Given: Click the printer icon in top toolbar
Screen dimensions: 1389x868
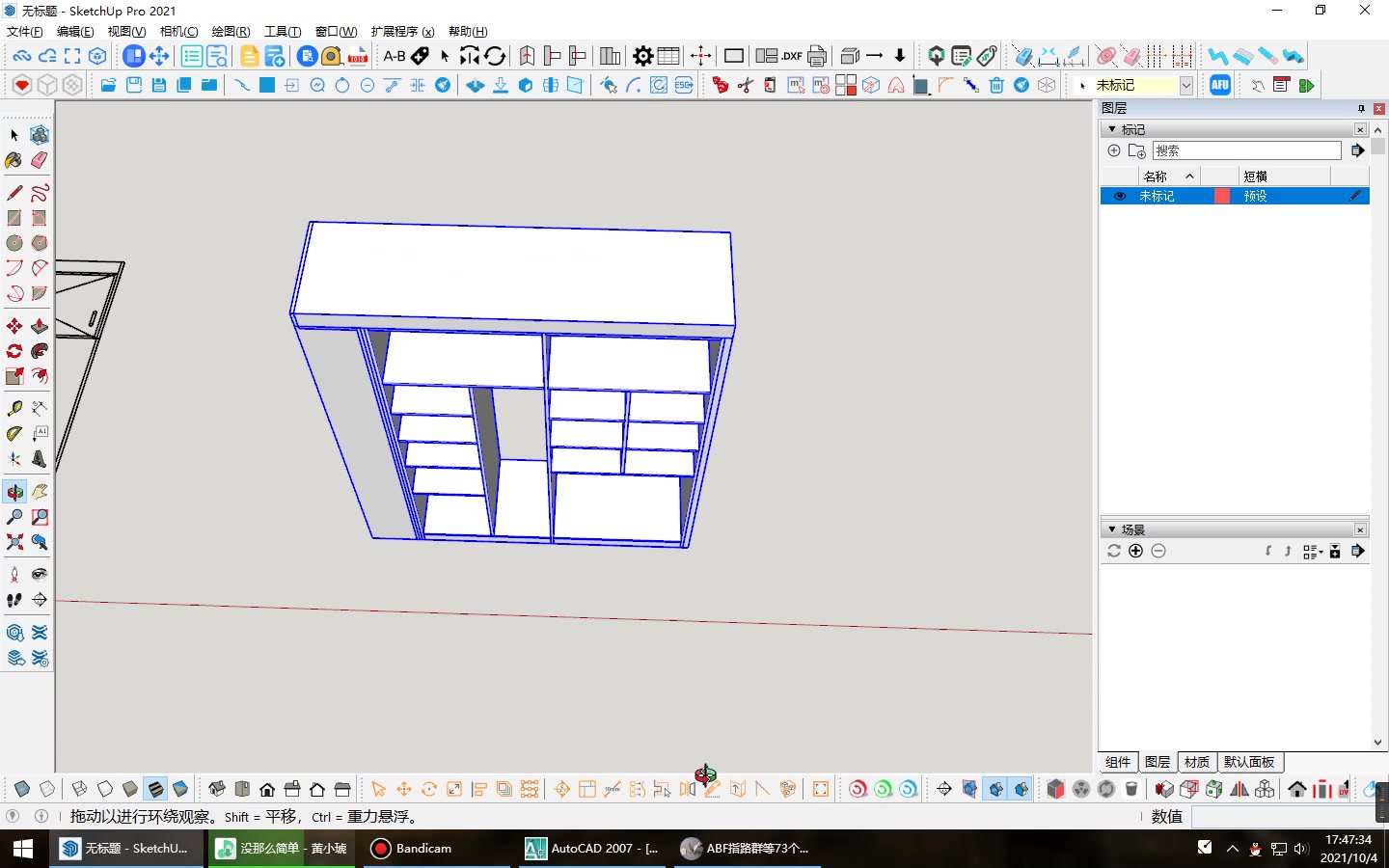Looking at the screenshot, I should point(817,56).
